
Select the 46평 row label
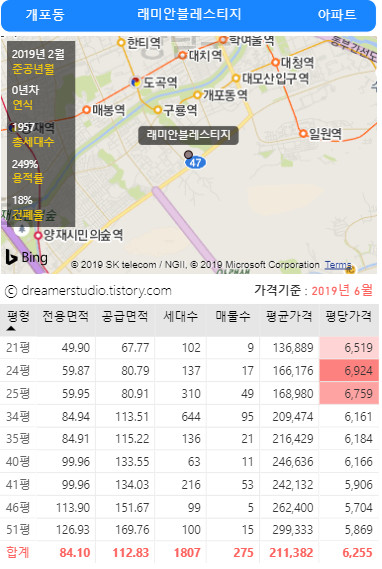18,507
